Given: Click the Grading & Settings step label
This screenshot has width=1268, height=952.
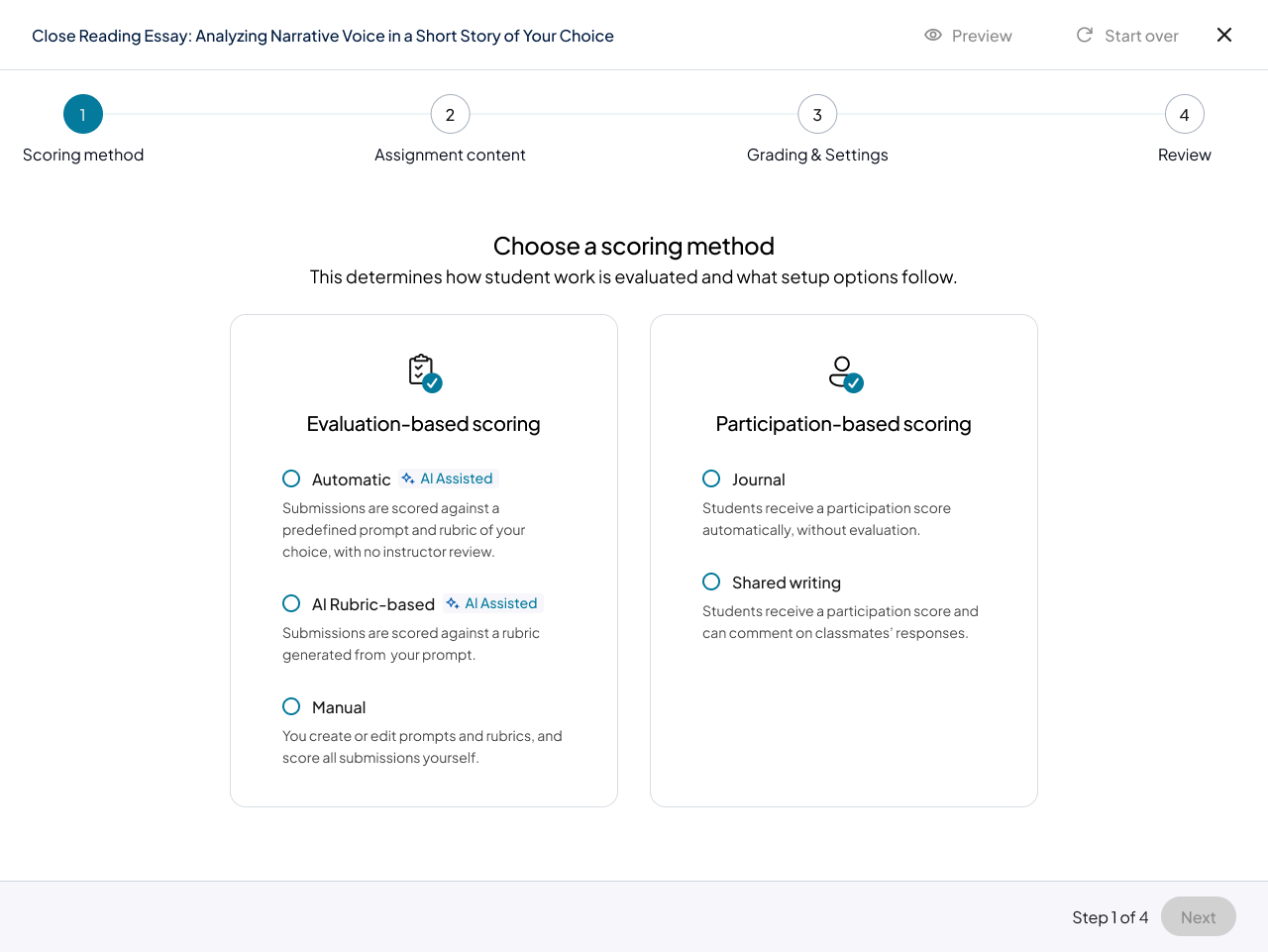Looking at the screenshot, I should click(817, 155).
